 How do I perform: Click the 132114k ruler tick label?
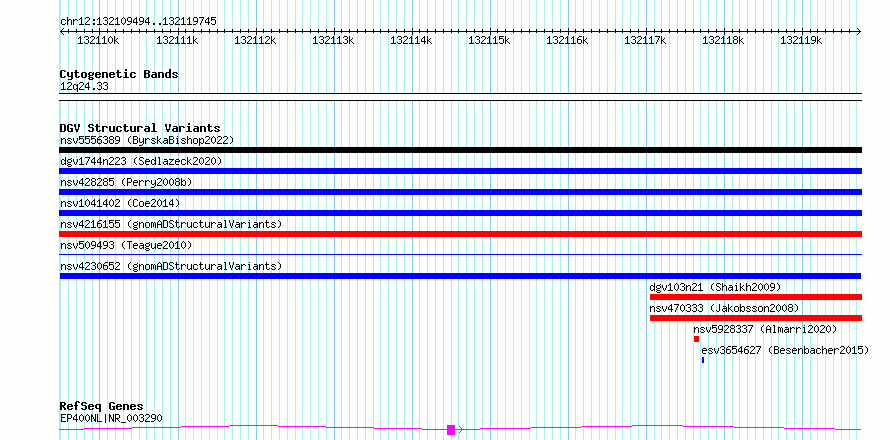tap(411, 40)
